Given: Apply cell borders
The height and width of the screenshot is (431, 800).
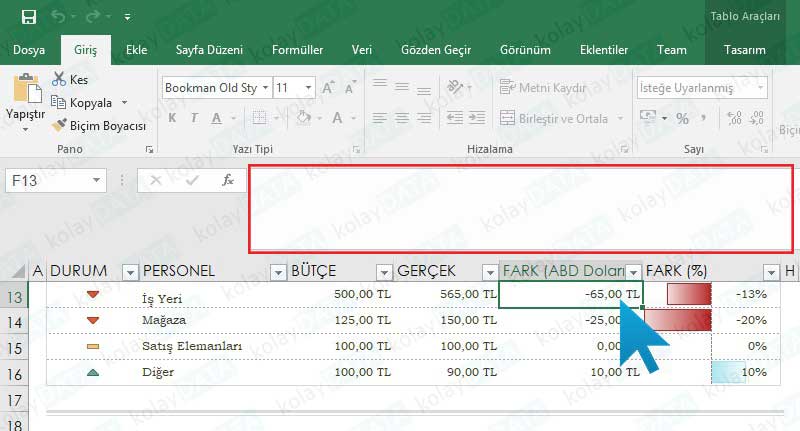Looking at the screenshot, I should pos(259,118).
